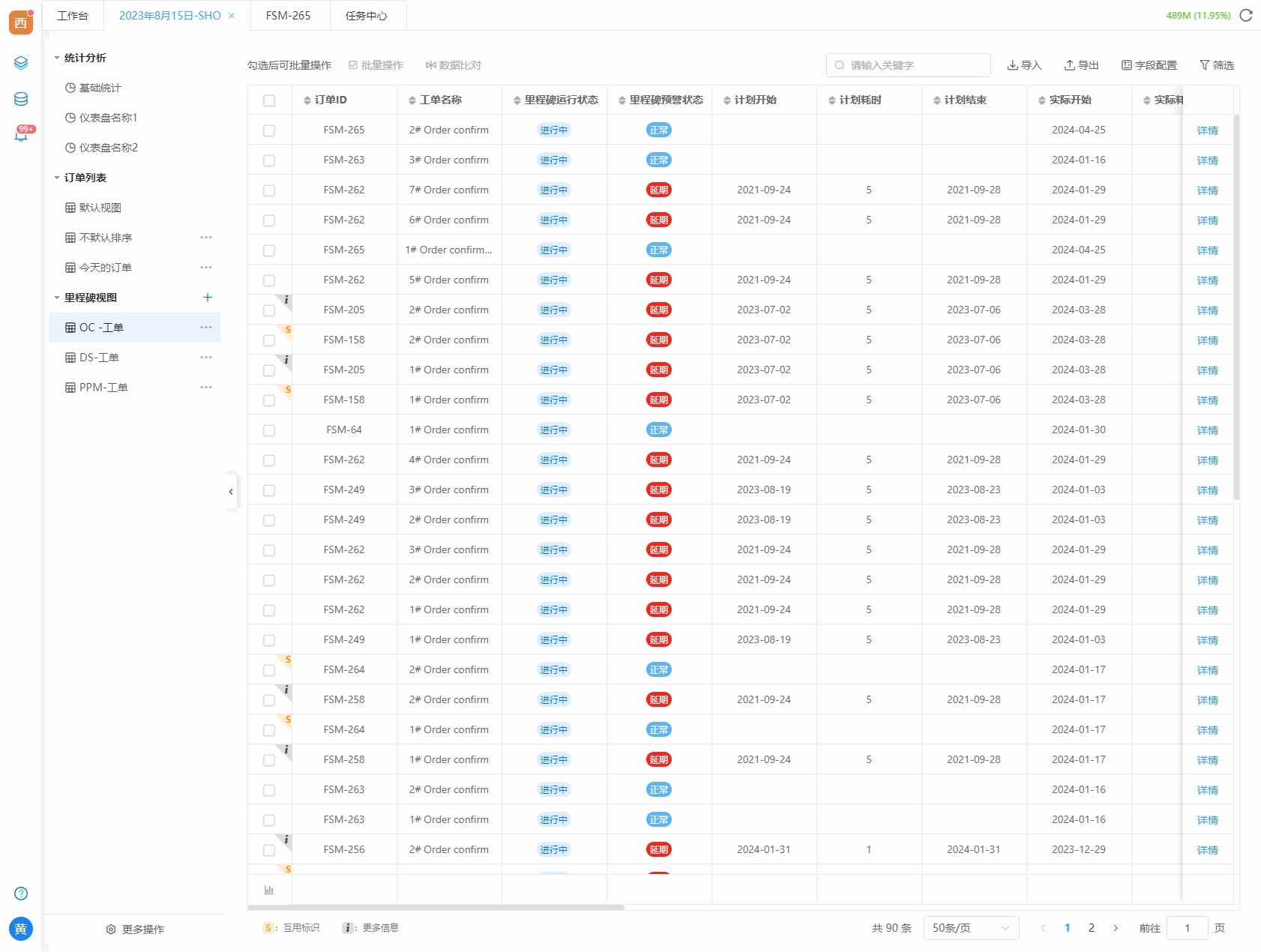Open the help question mark icon
This screenshot has width=1261, height=952.
tap(21, 894)
